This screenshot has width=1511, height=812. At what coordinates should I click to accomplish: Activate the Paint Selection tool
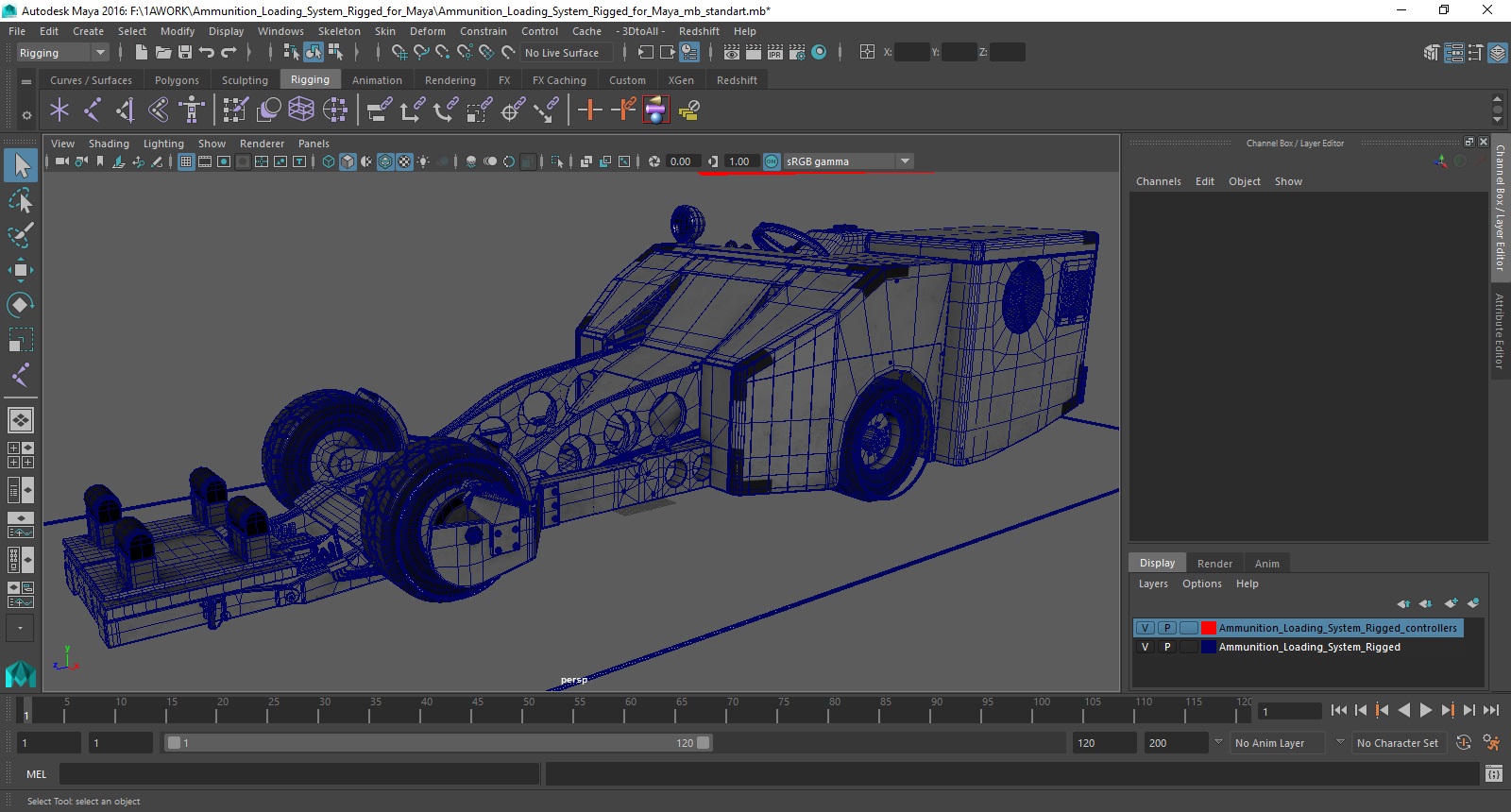tap(21, 235)
